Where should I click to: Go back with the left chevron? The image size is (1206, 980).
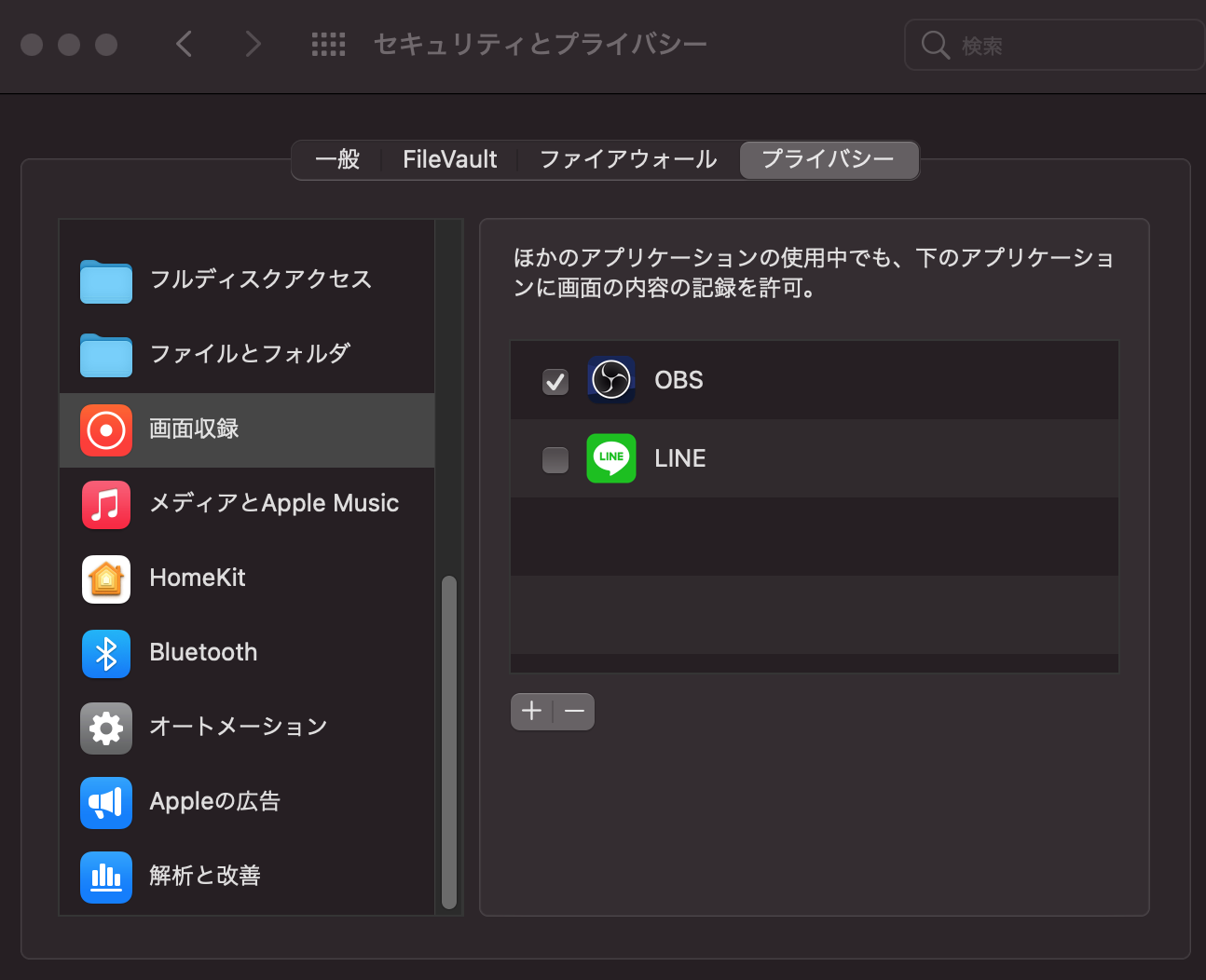[185, 44]
